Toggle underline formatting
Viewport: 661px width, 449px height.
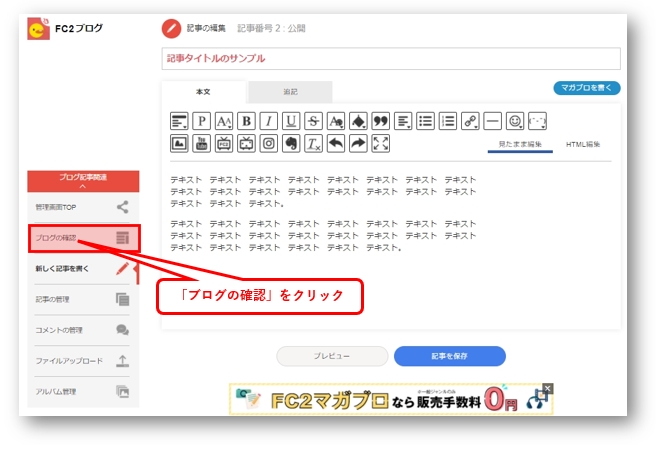click(x=291, y=121)
